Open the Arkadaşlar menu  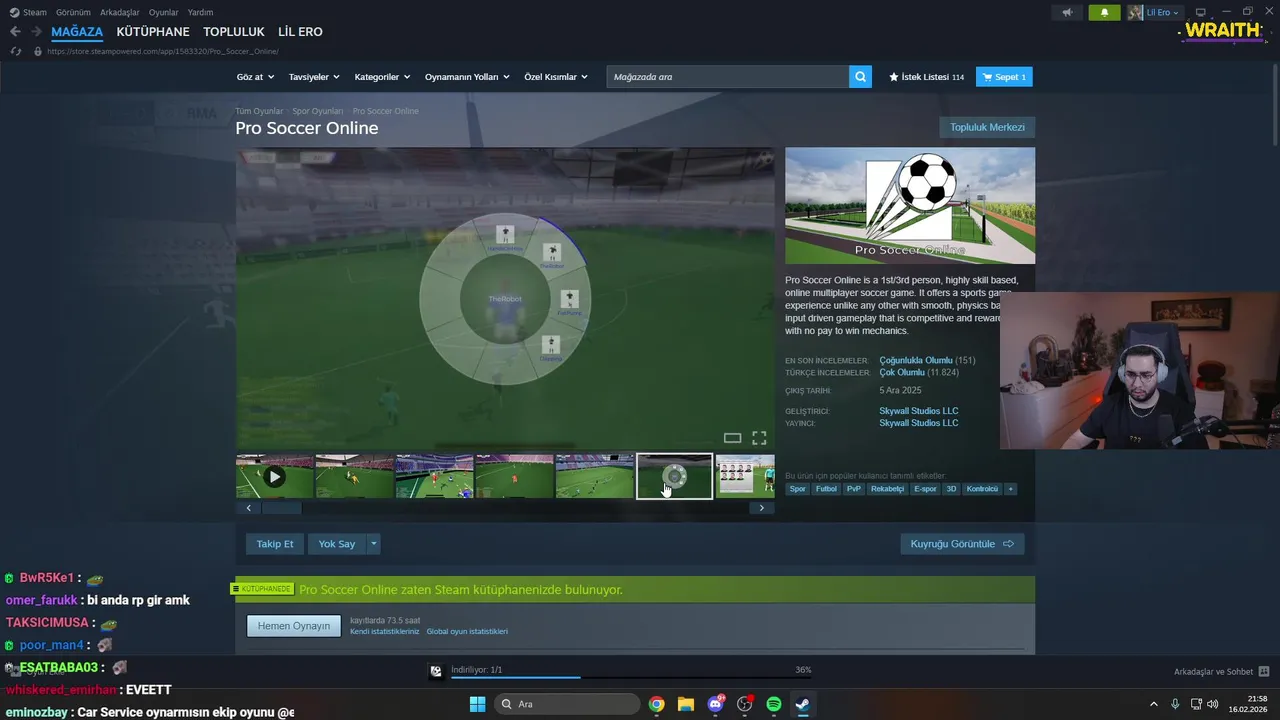(119, 12)
